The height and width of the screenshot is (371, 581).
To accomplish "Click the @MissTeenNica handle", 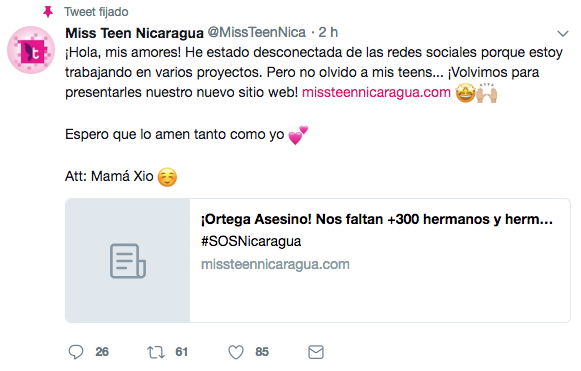I will tap(256, 33).
